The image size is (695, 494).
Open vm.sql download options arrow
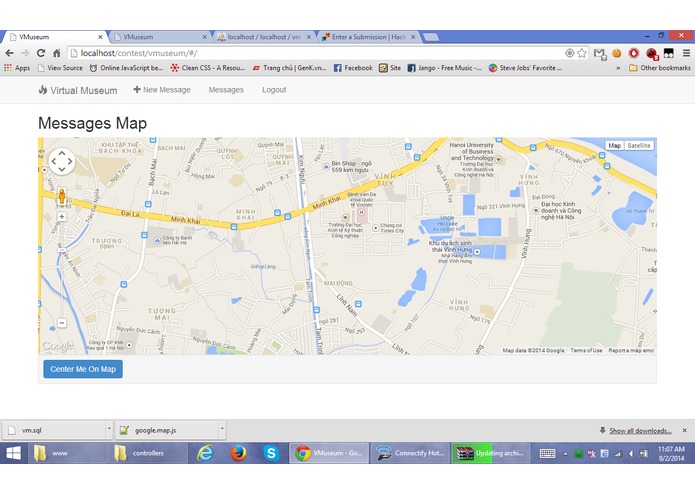pos(109,429)
